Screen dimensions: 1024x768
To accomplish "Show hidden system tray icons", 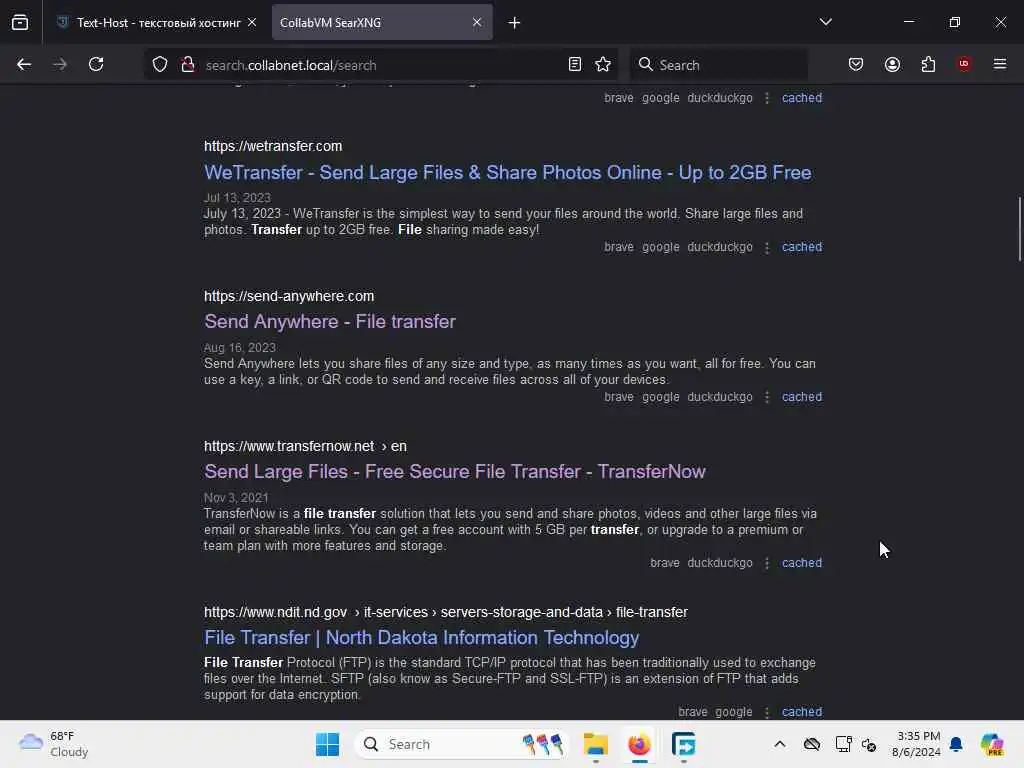I will pos(780,744).
